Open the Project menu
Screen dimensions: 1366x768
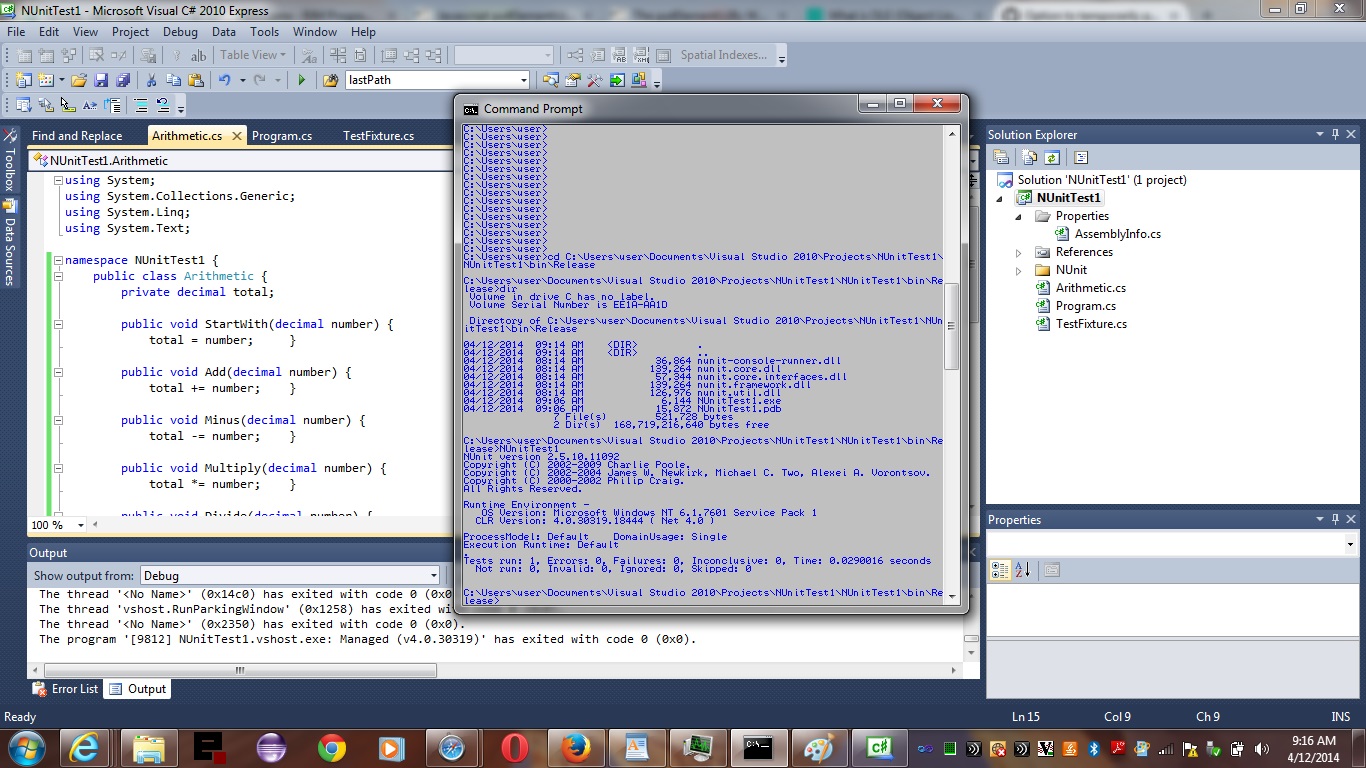[130, 32]
